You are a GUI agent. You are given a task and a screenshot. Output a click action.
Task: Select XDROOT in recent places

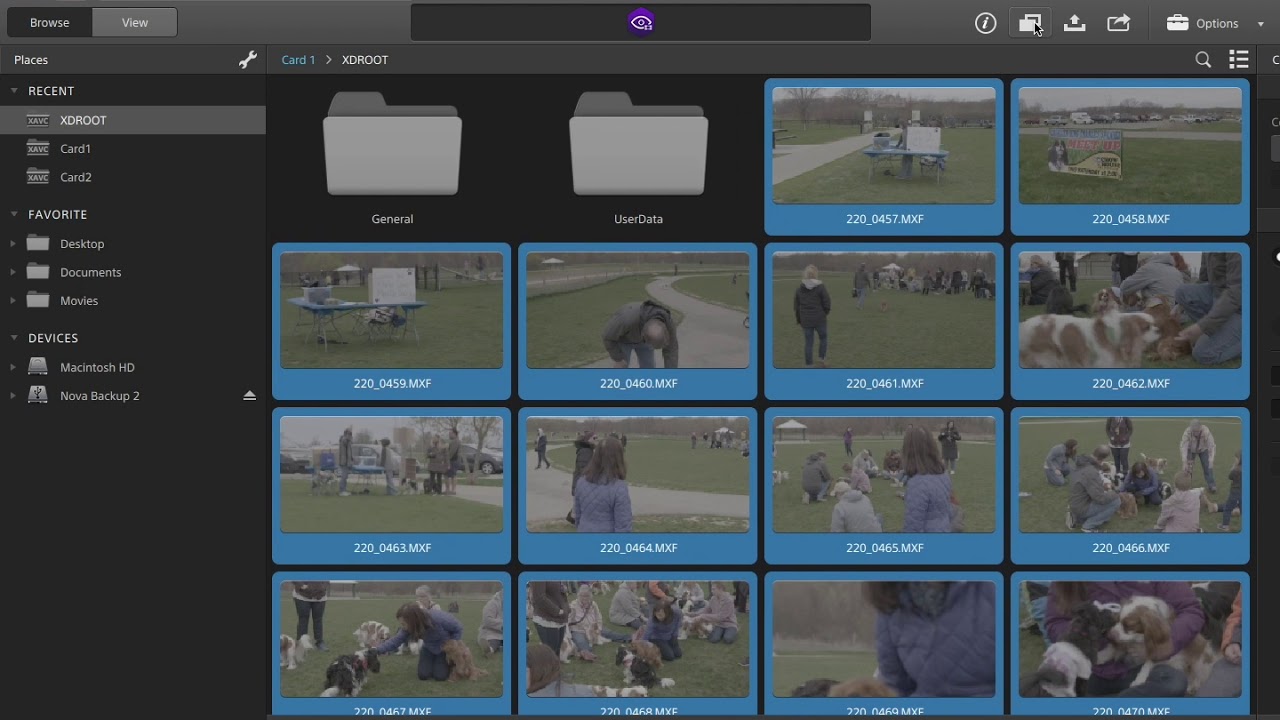[133, 120]
